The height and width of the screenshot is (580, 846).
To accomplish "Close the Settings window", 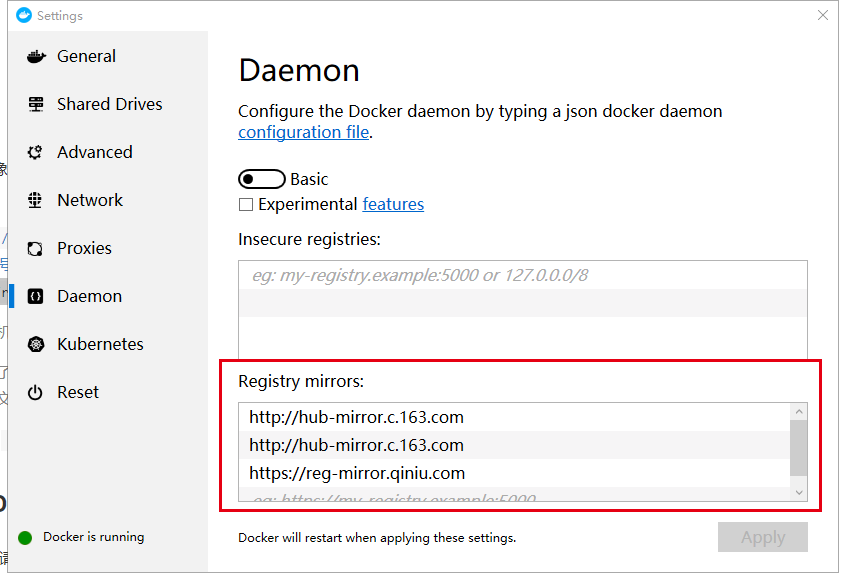I will (822, 15).
